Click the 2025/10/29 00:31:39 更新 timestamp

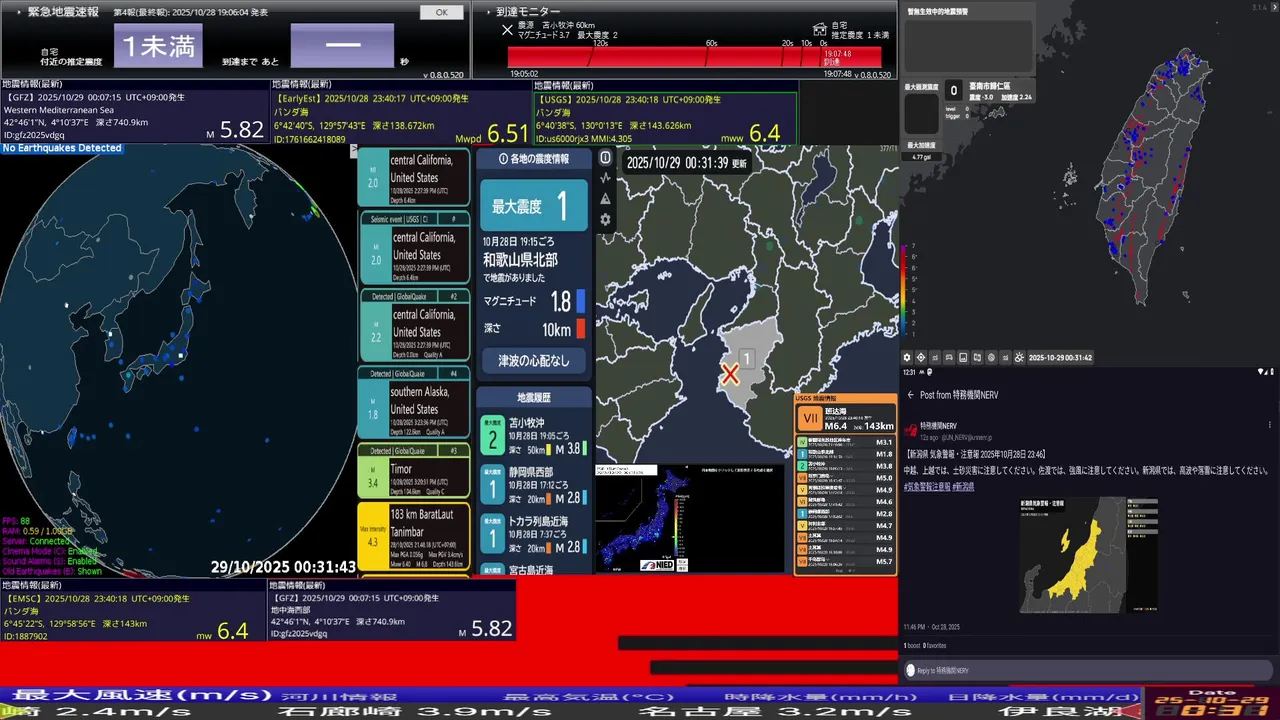(686, 162)
